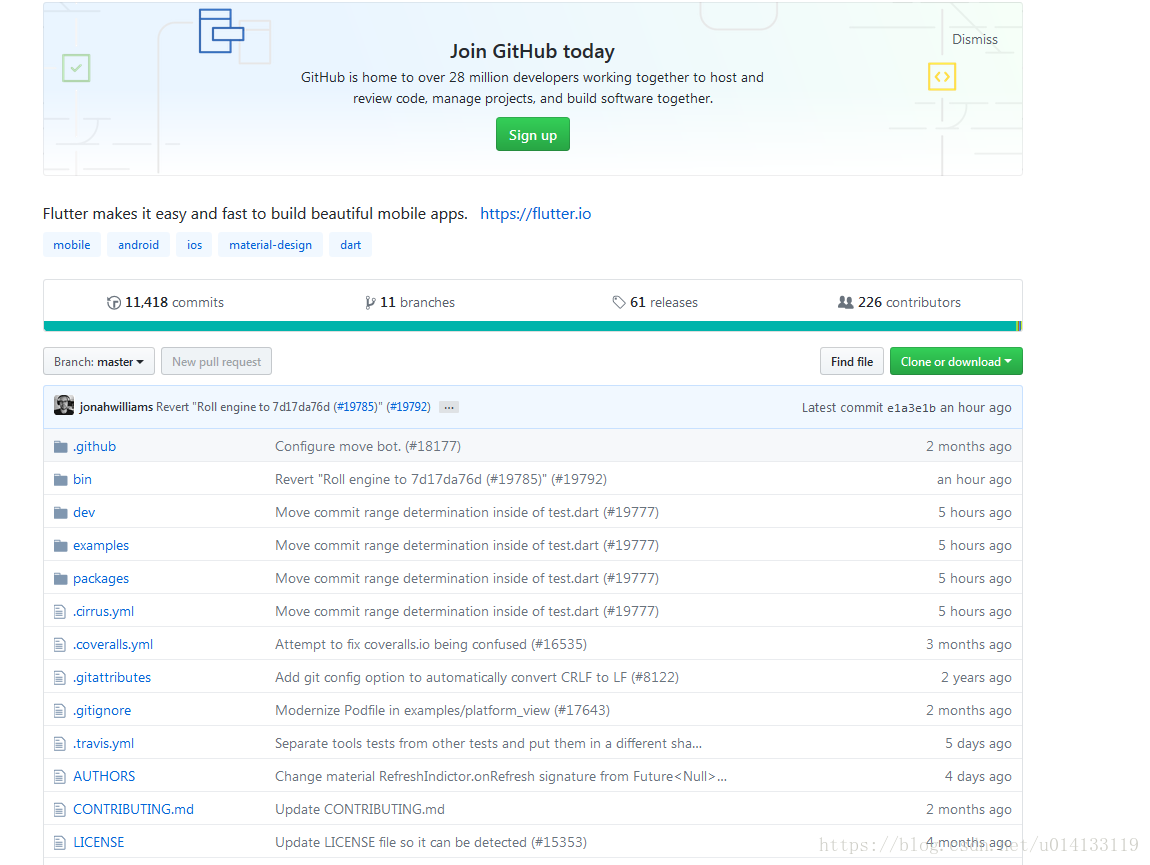Viewport: 1150px width, 865px height.
Task: Click the New pull request button
Action: click(216, 362)
